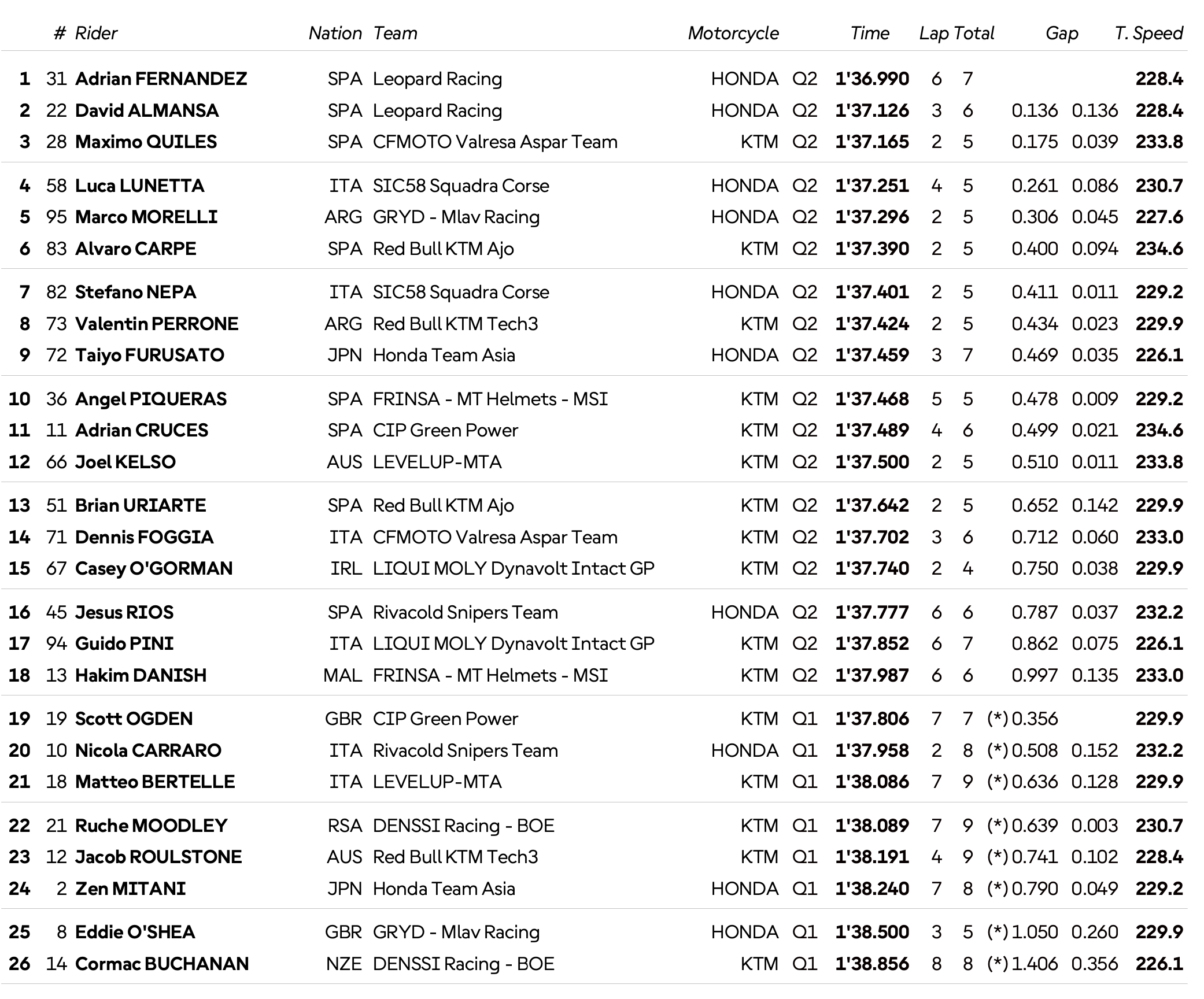Screen dimensions: 1204x999
Task: Click the Time column header
Action: pos(869,34)
